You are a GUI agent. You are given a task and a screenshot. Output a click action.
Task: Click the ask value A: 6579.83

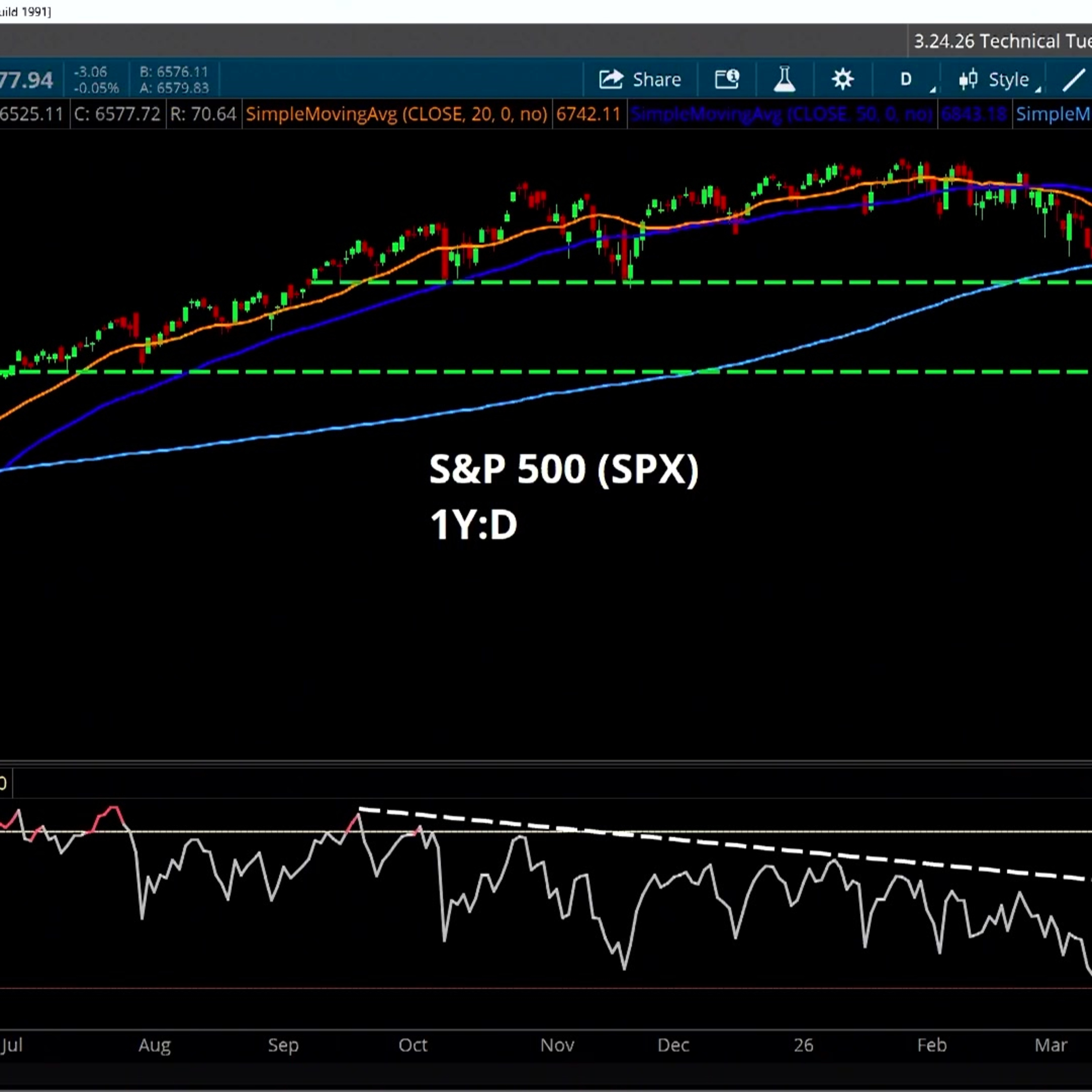(x=174, y=88)
